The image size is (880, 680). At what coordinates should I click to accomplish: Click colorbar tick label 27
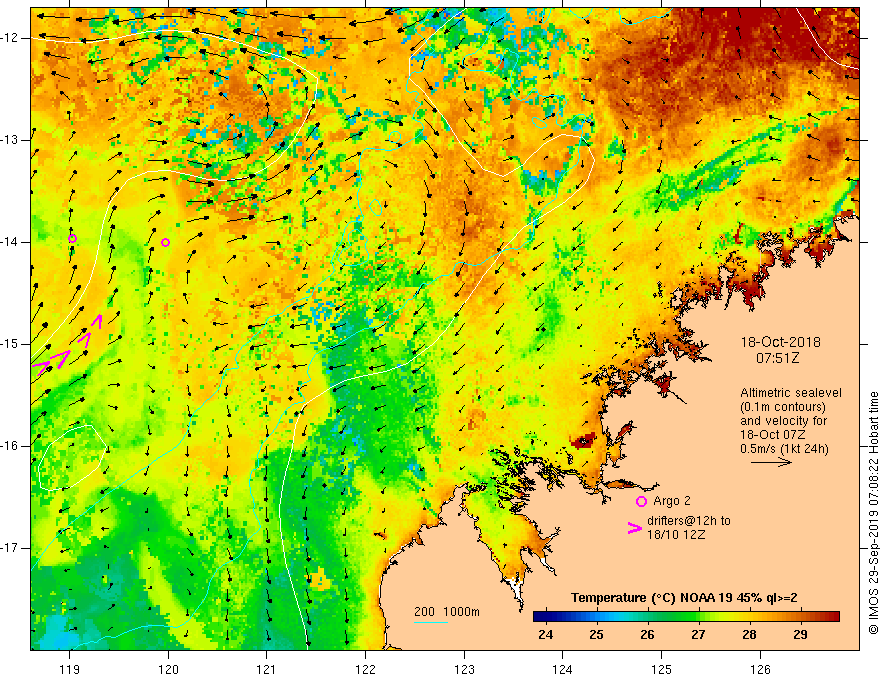698,635
